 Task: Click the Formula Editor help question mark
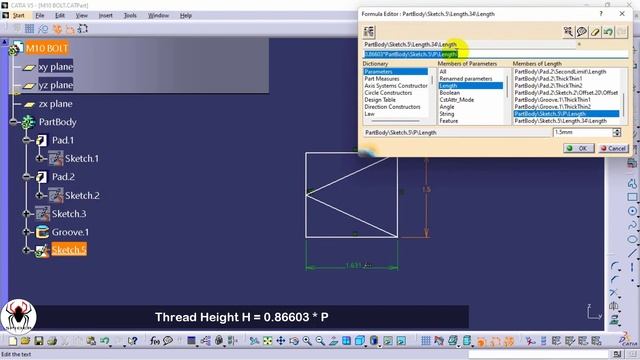601,13
